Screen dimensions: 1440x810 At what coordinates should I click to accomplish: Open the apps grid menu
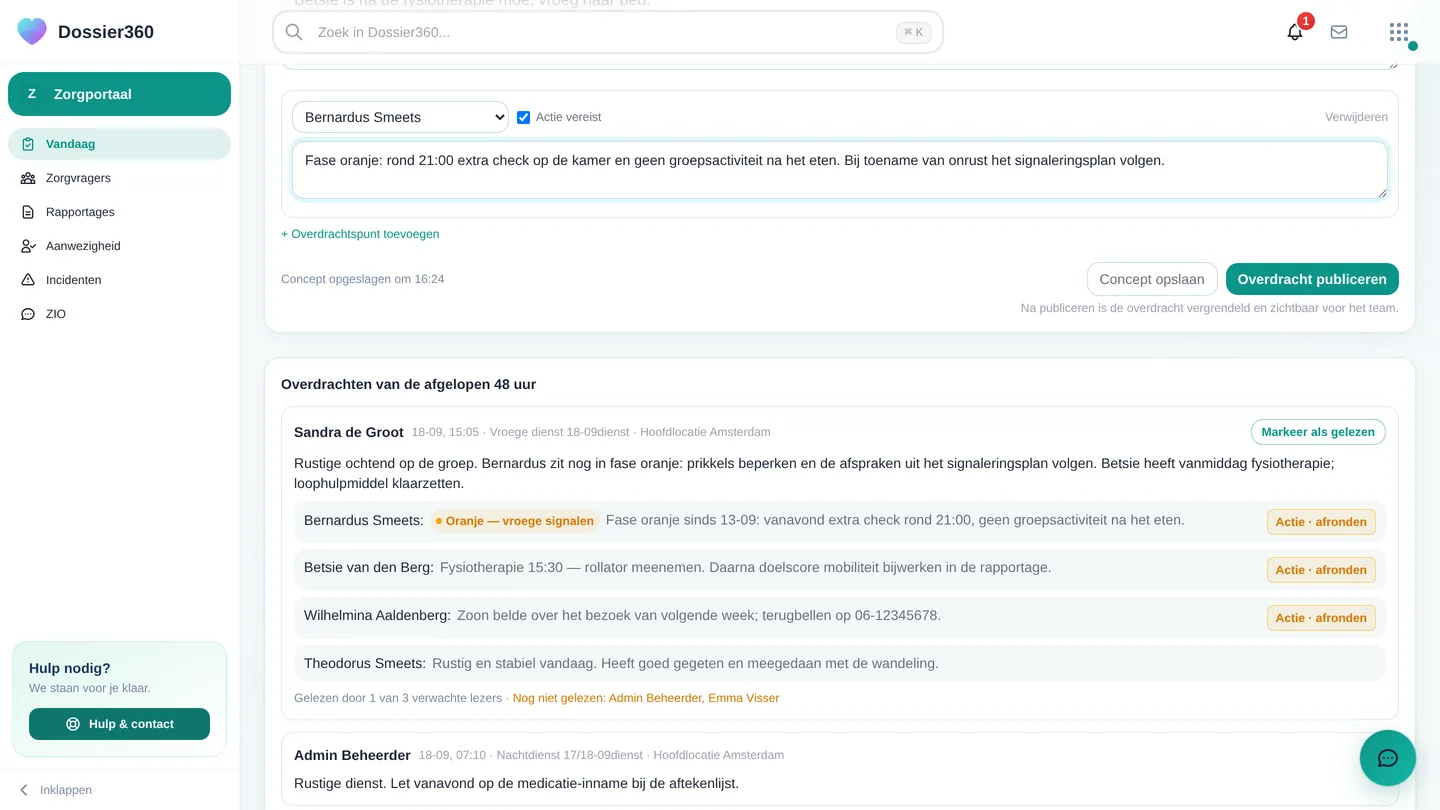1399,32
